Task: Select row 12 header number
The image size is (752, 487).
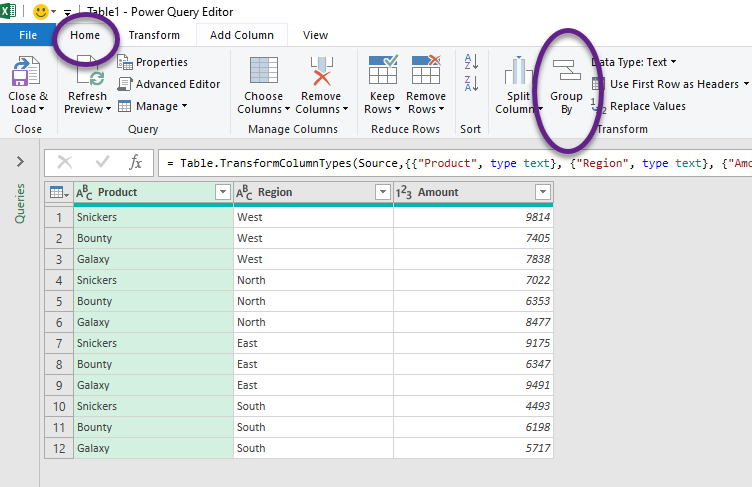Action: click(59, 448)
